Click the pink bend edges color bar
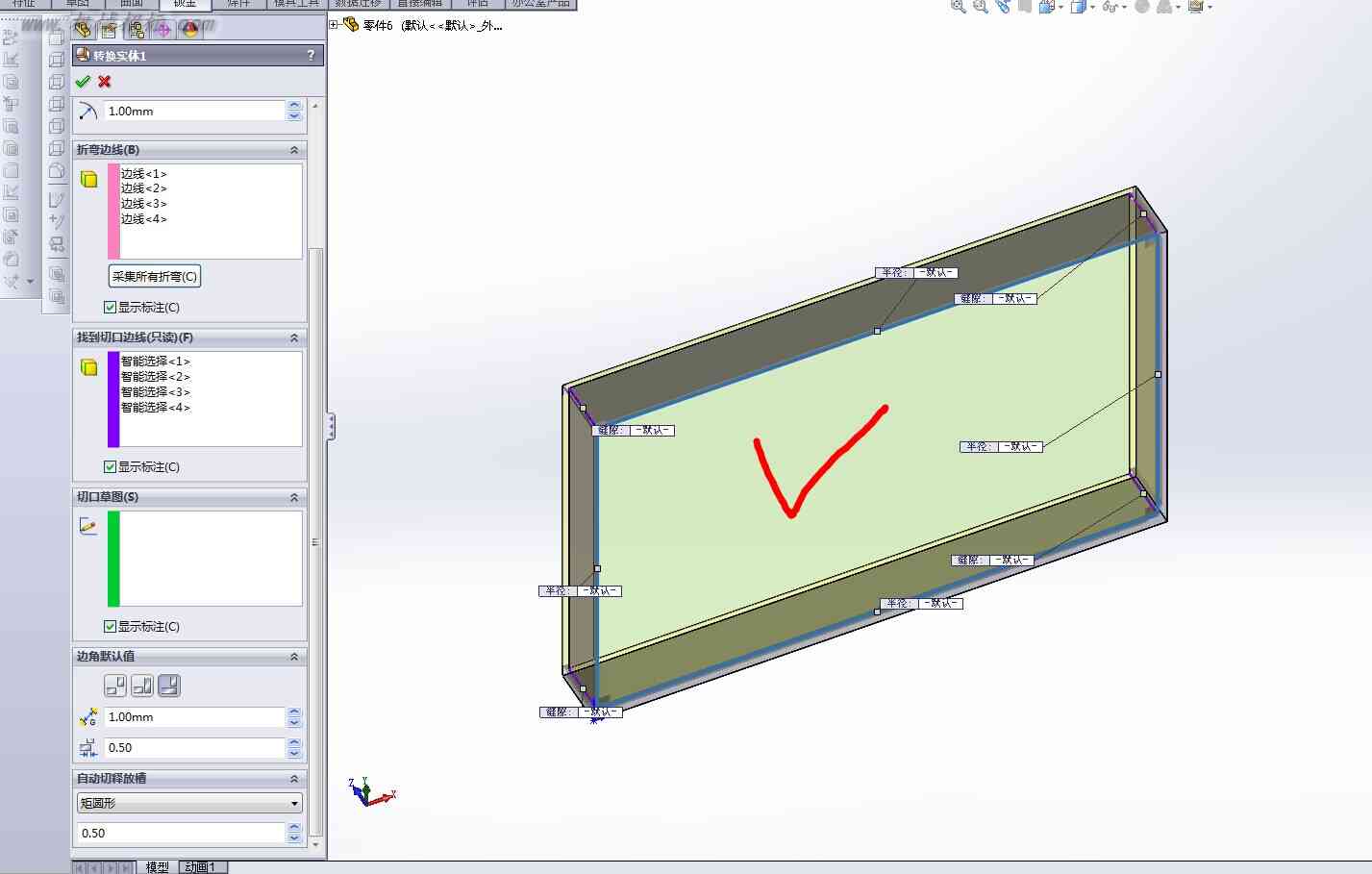This screenshot has height=874, width=1372. point(113,212)
